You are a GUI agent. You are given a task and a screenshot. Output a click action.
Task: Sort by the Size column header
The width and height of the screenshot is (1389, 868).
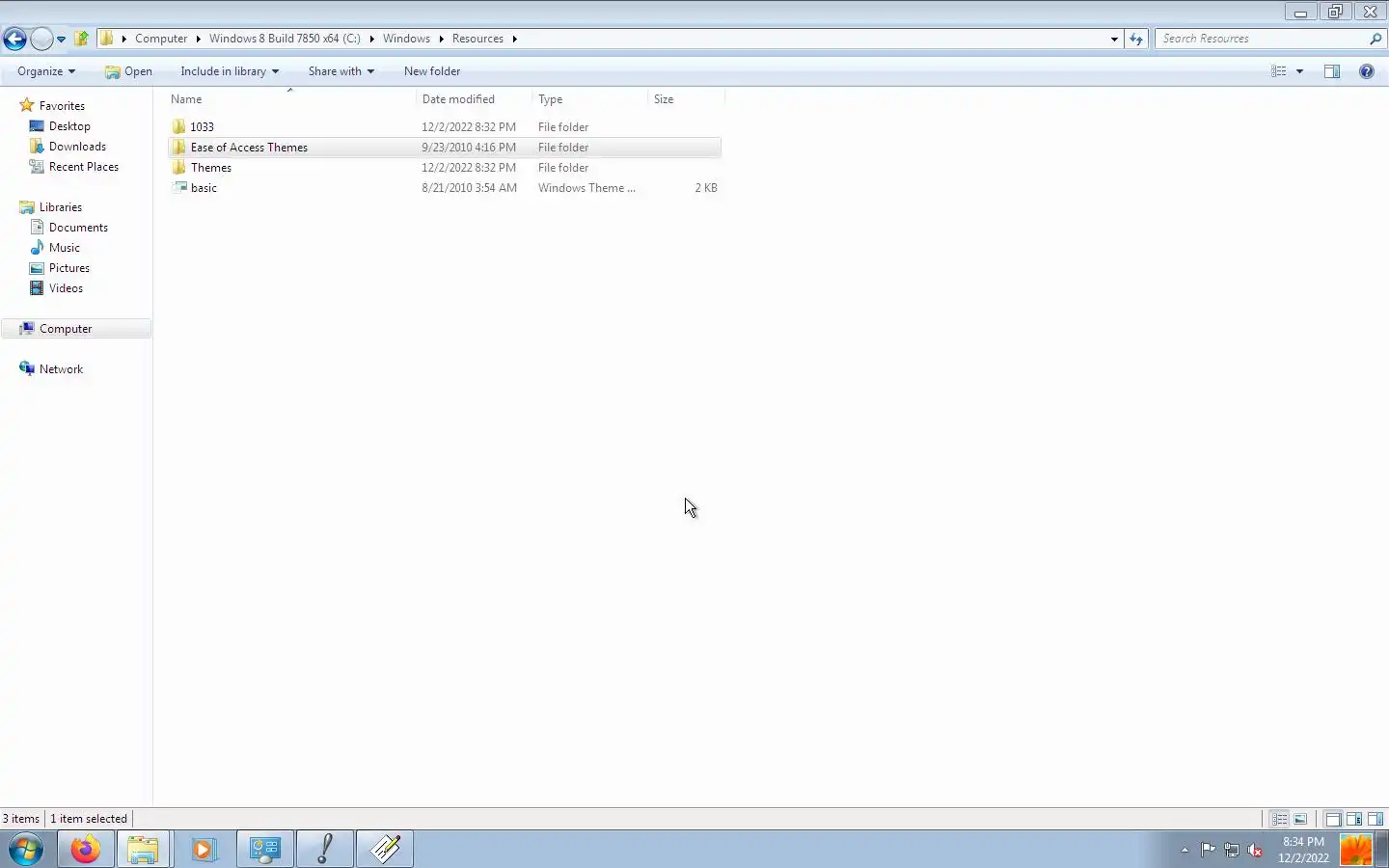click(686, 99)
